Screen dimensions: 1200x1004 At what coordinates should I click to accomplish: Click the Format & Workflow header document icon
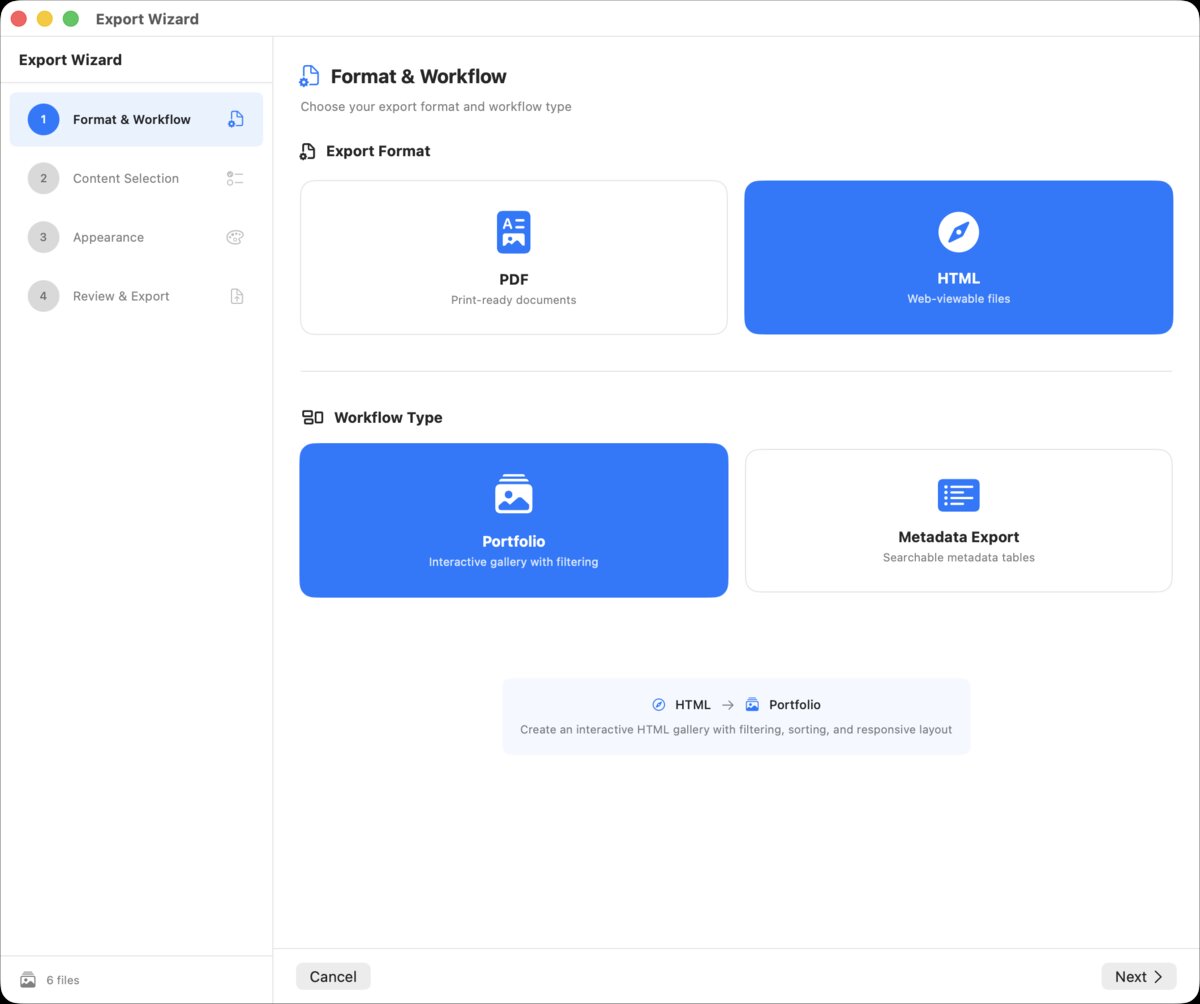pos(308,75)
